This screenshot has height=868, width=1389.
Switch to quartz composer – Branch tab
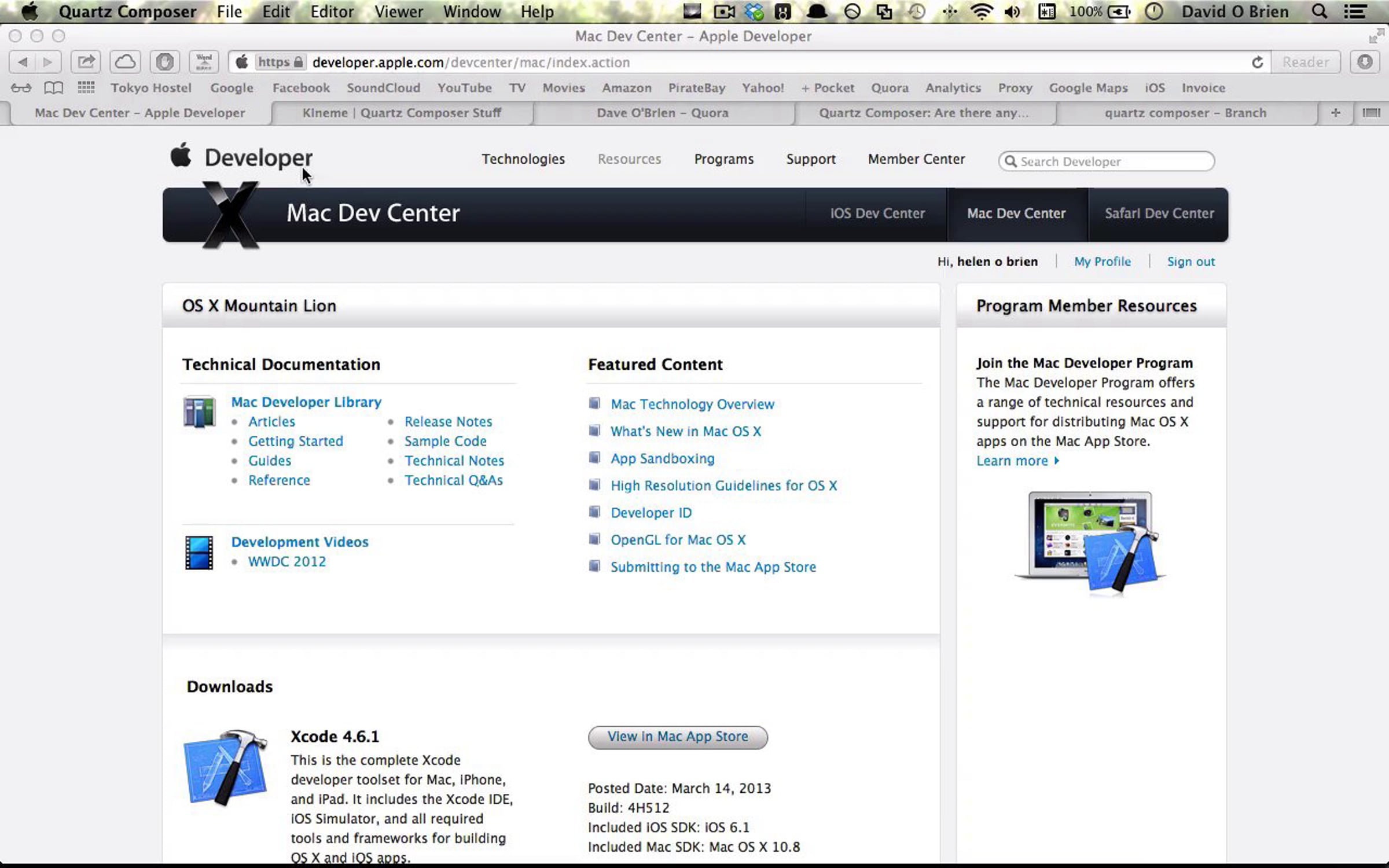click(x=1185, y=113)
